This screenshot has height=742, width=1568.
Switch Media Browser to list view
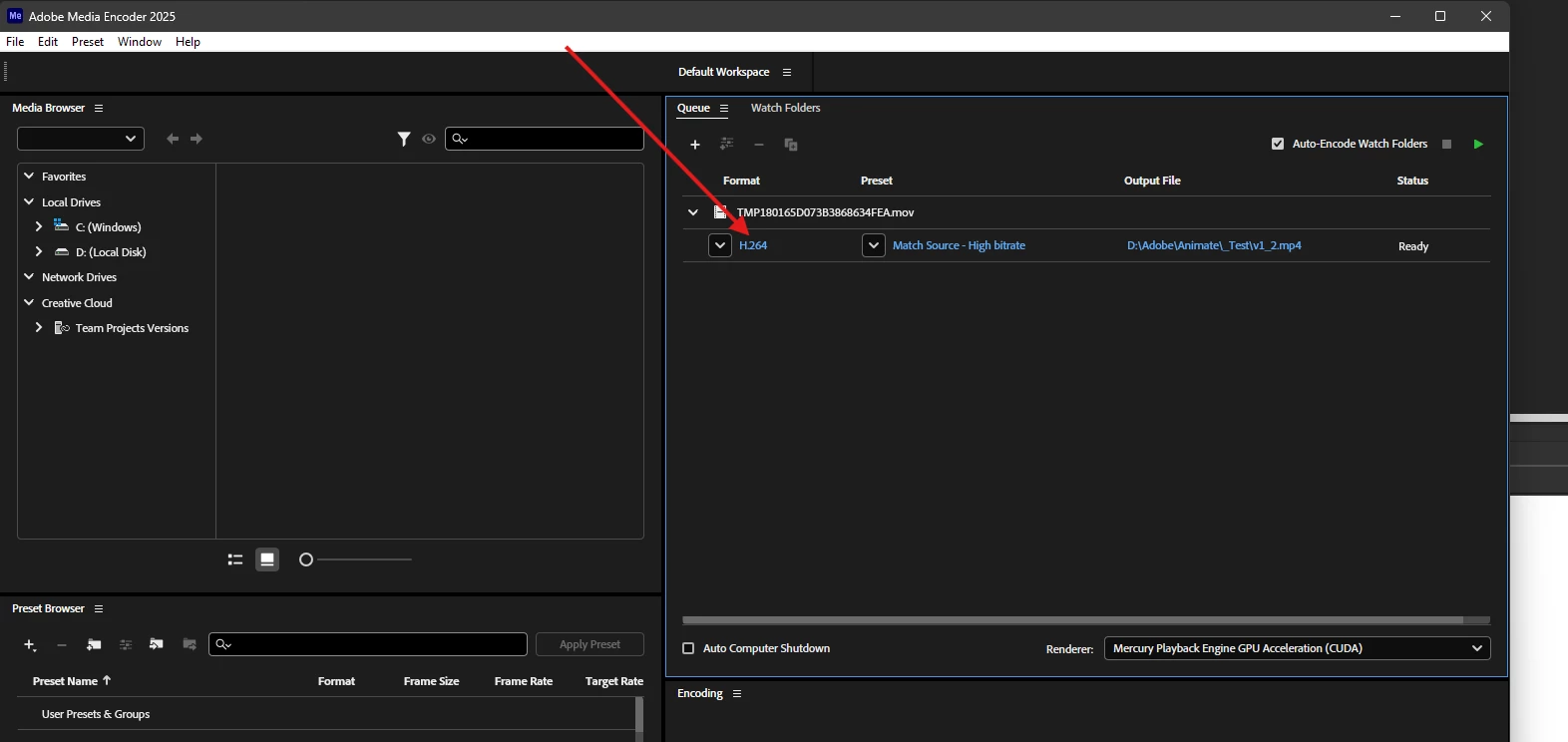click(x=235, y=559)
